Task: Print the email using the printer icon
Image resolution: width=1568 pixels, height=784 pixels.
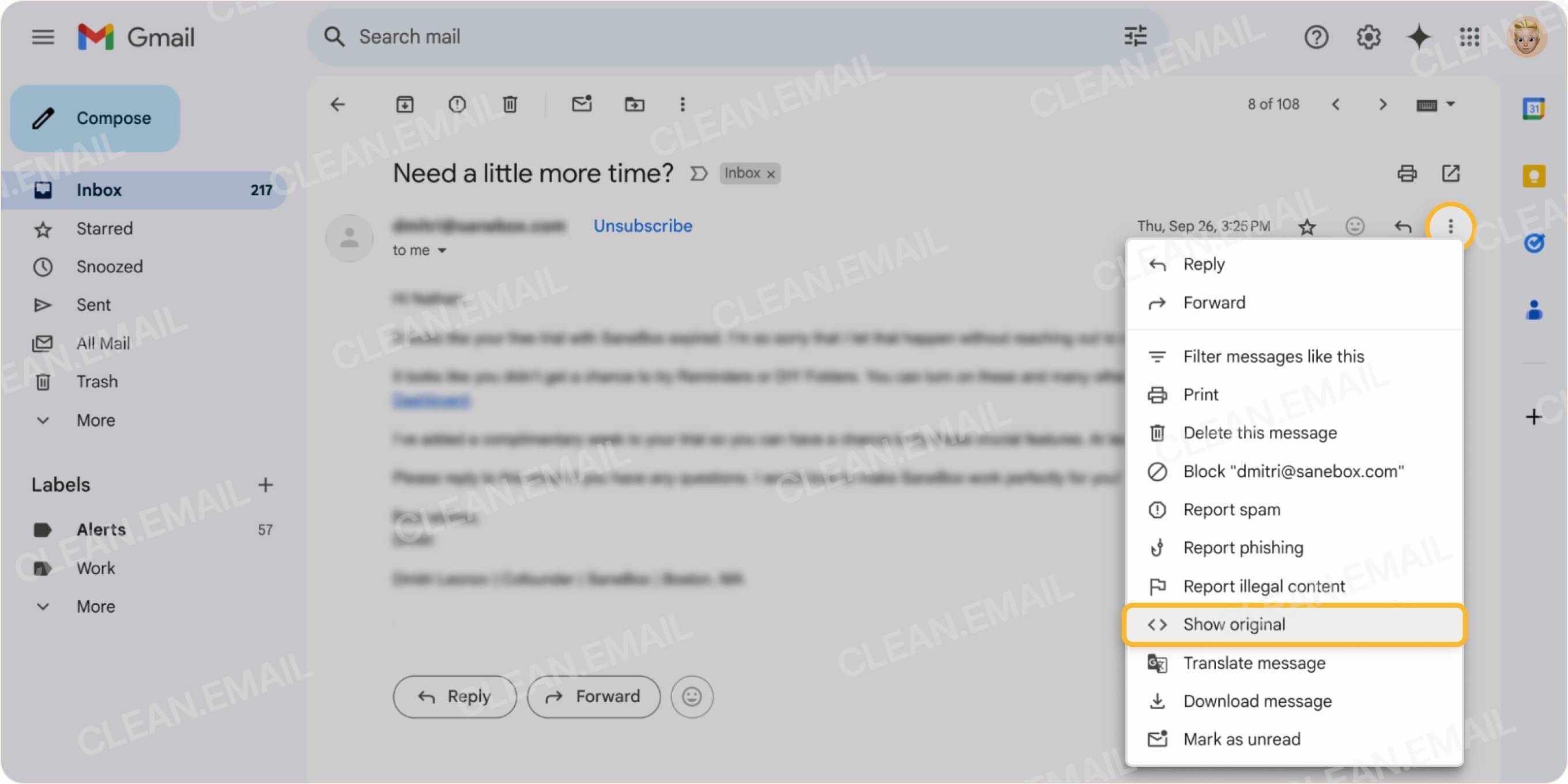Action: pos(1405,174)
